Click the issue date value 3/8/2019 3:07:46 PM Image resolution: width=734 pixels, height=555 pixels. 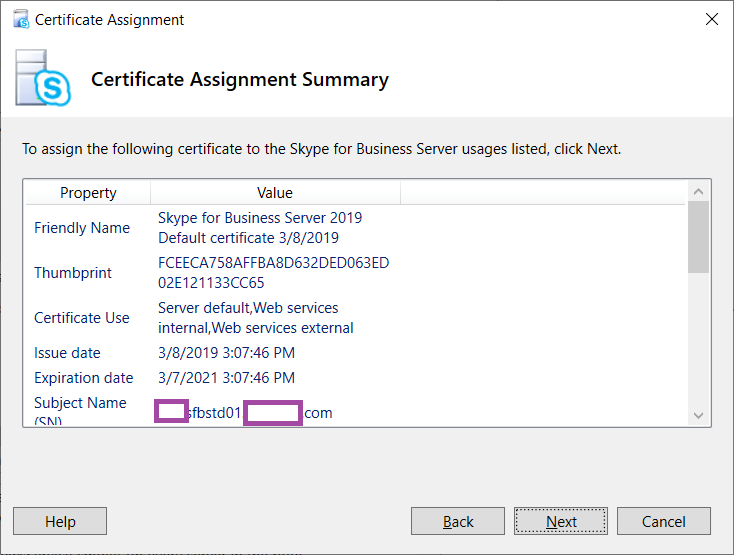point(227,353)
